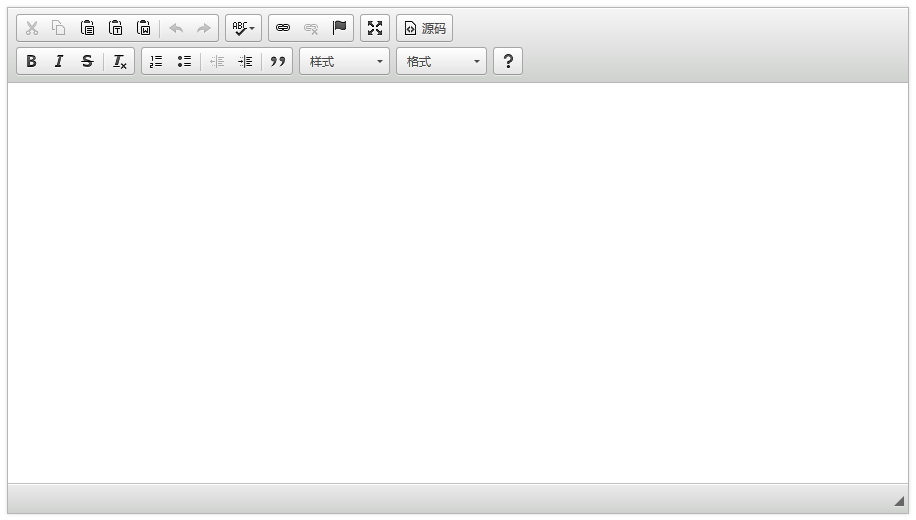Click the Increase Indent icon

coord(245,61)
